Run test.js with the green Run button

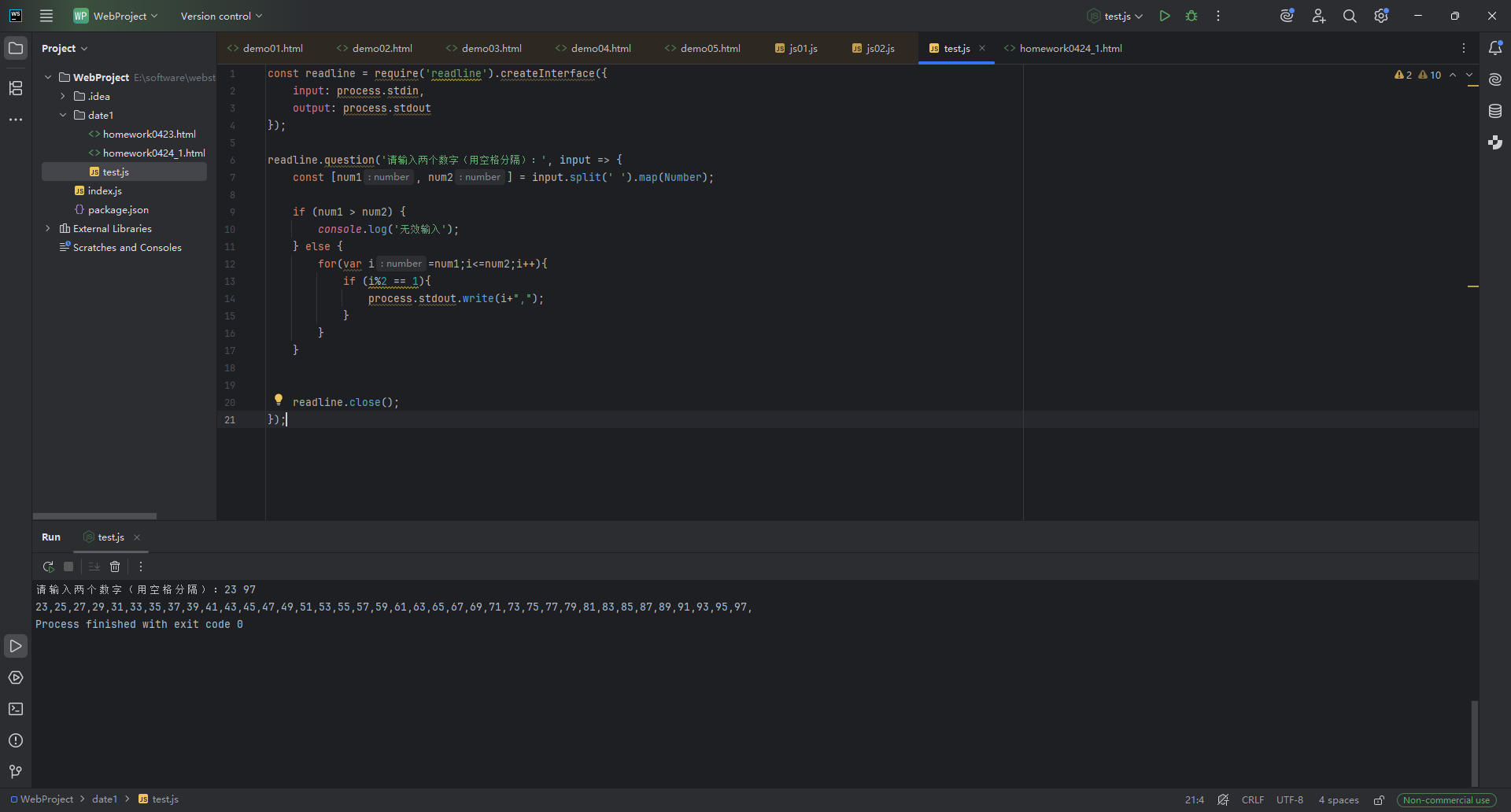[1164, 16]
